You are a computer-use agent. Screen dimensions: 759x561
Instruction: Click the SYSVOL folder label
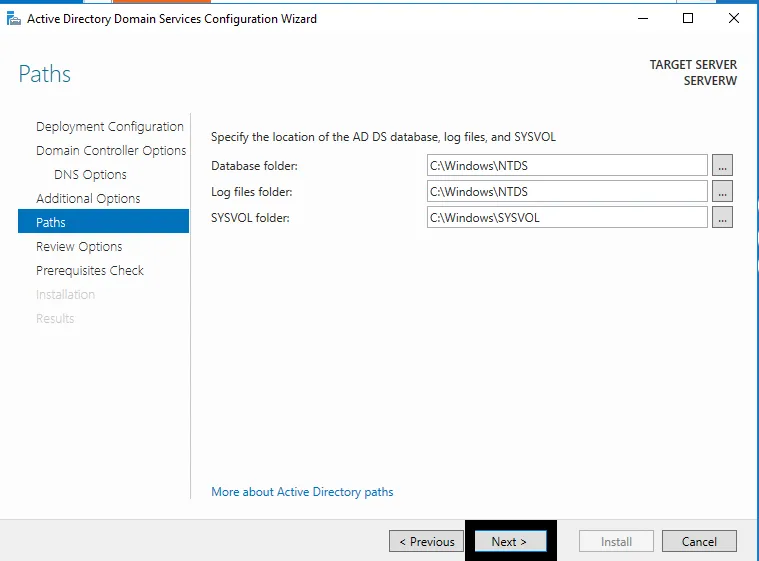click(x=250, y=218)
